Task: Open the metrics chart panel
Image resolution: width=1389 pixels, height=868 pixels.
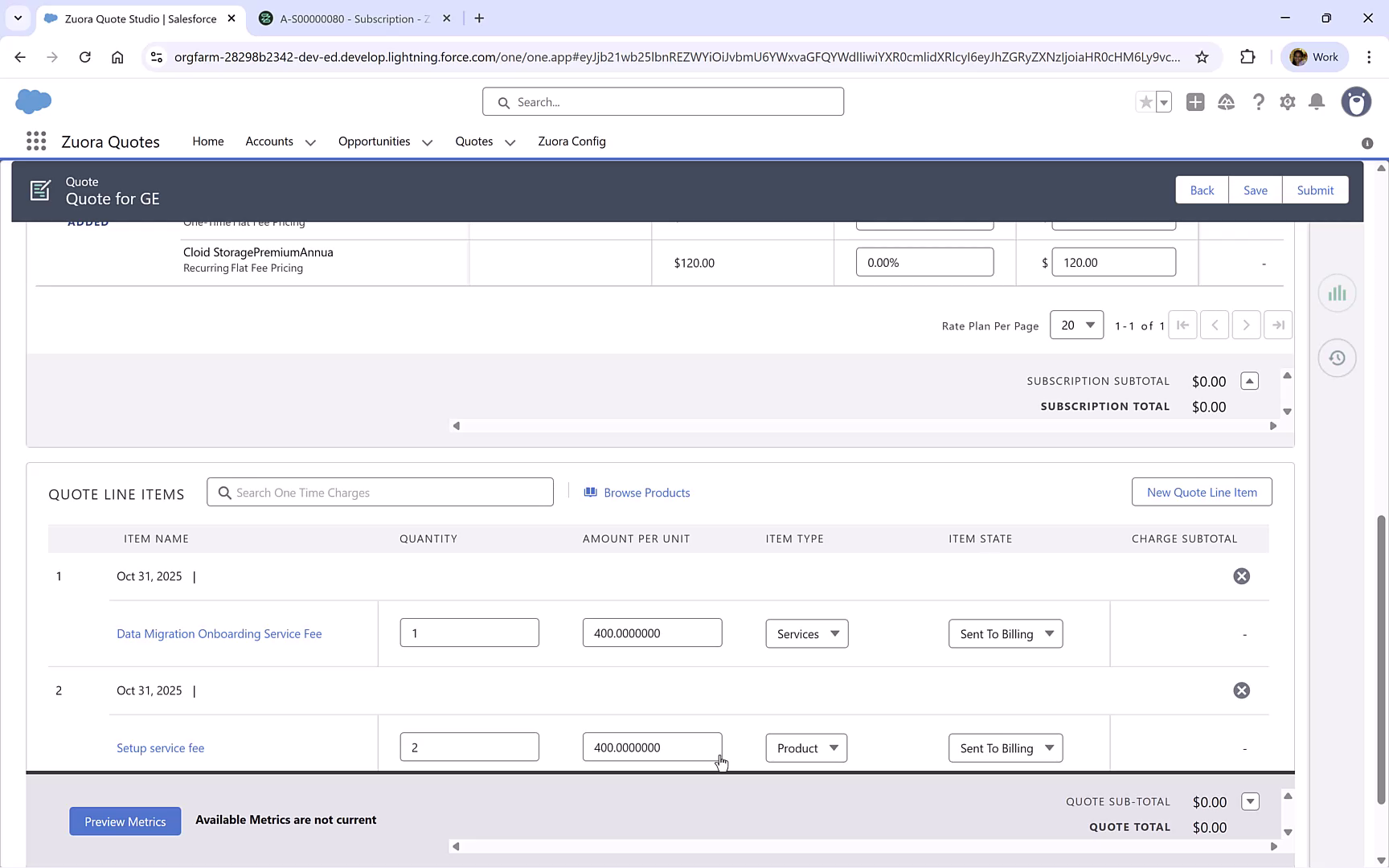Action: coord(1337,293)
